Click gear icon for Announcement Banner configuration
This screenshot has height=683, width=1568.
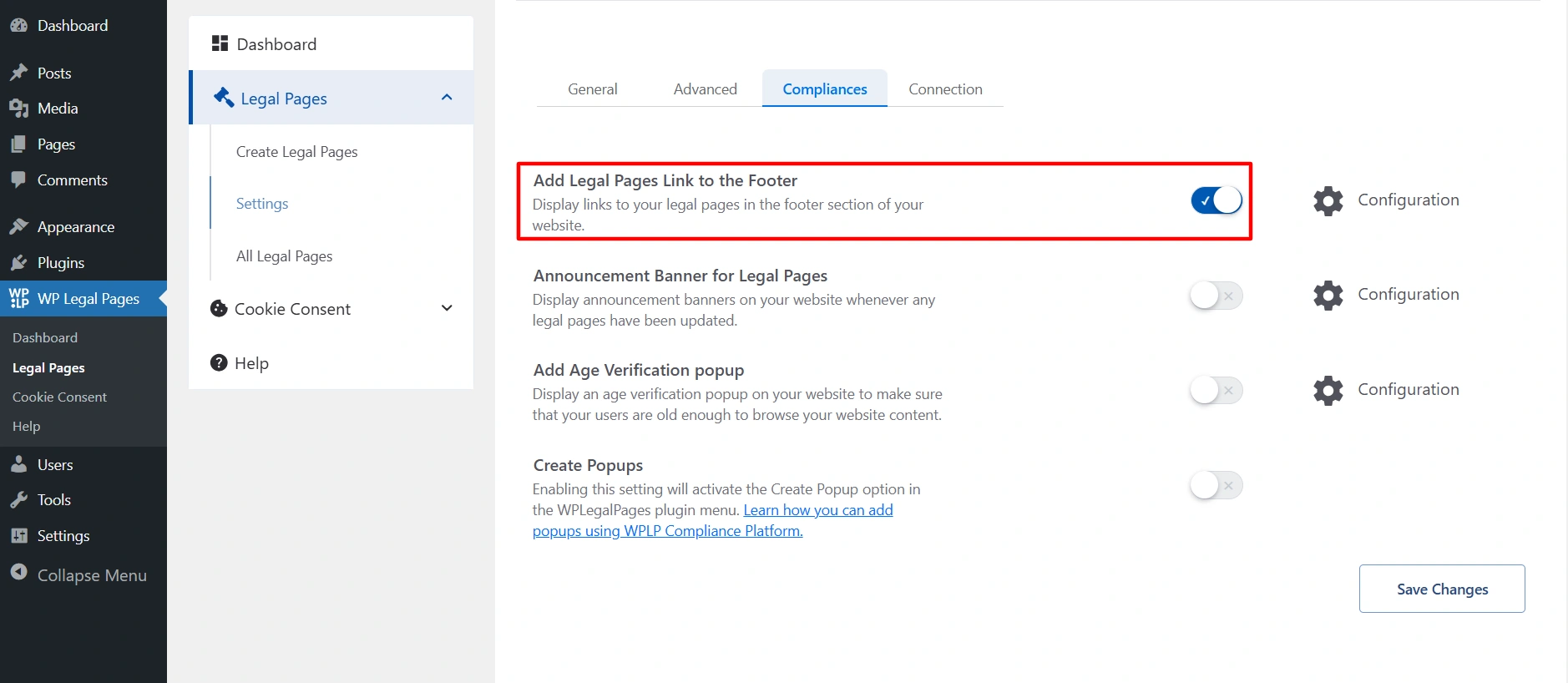pos(1328,295)
